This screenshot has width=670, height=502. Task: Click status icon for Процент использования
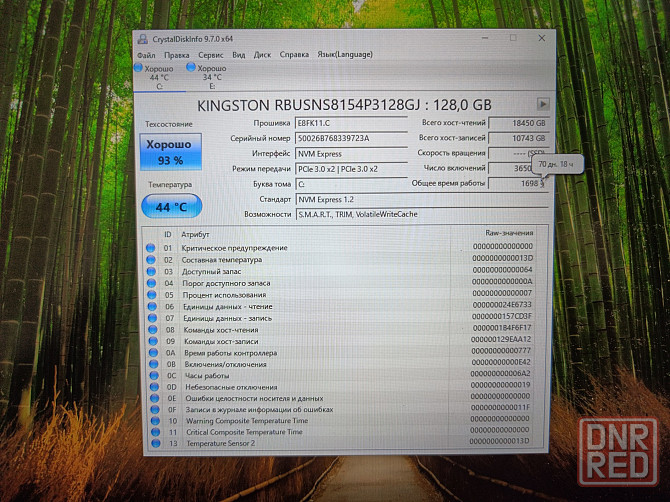point(152,295)
